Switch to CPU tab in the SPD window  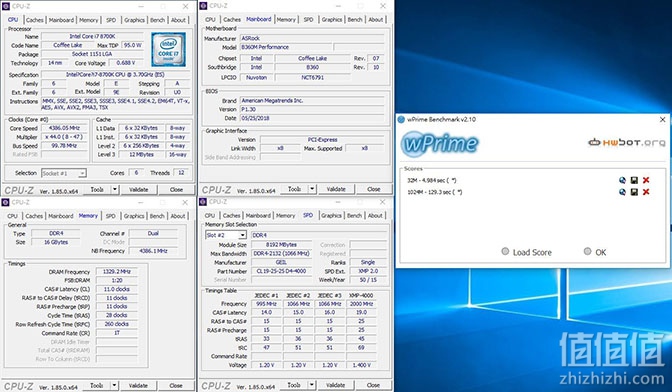point(210,215)
